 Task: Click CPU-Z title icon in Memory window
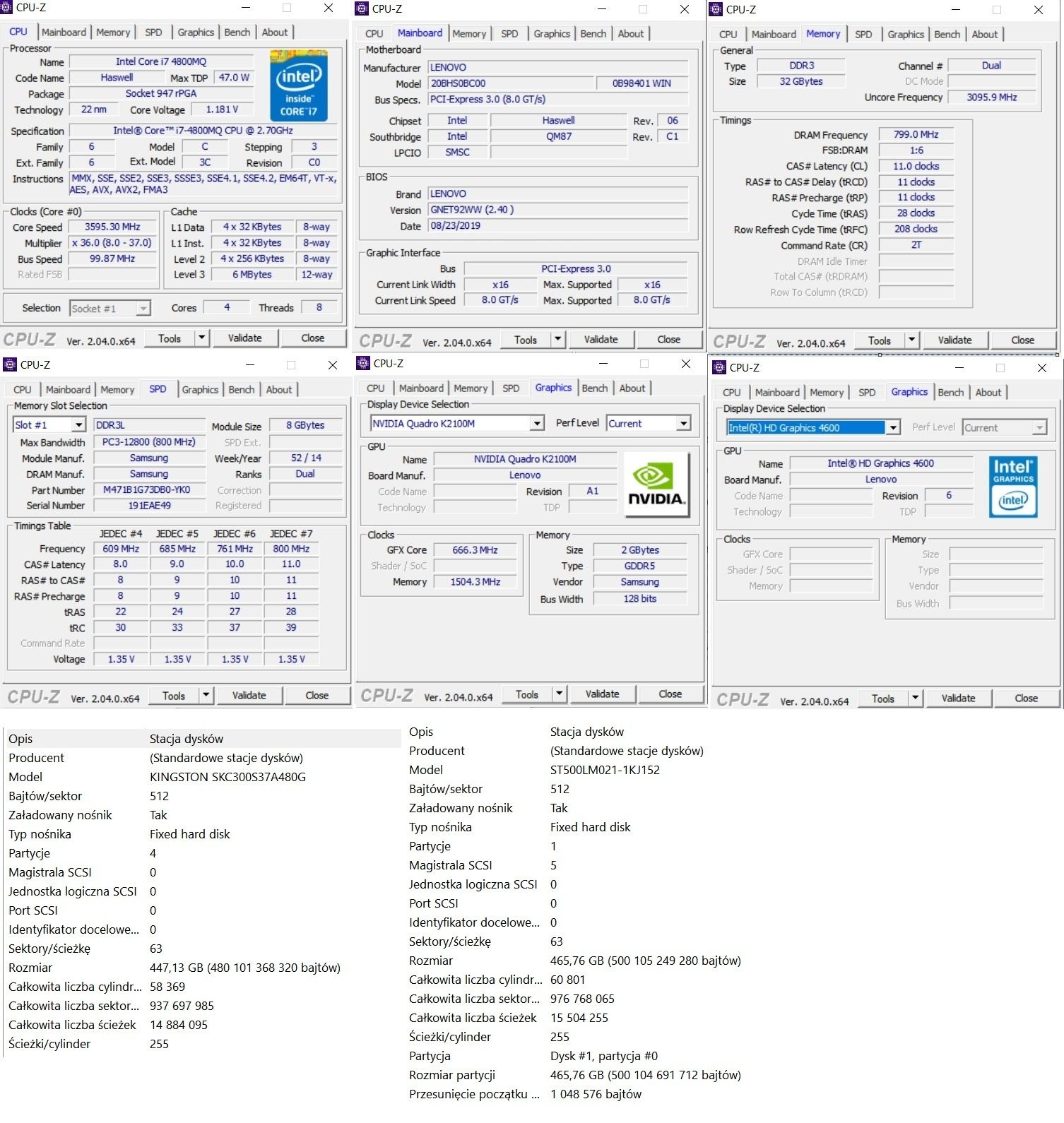(x=715, y=9)
